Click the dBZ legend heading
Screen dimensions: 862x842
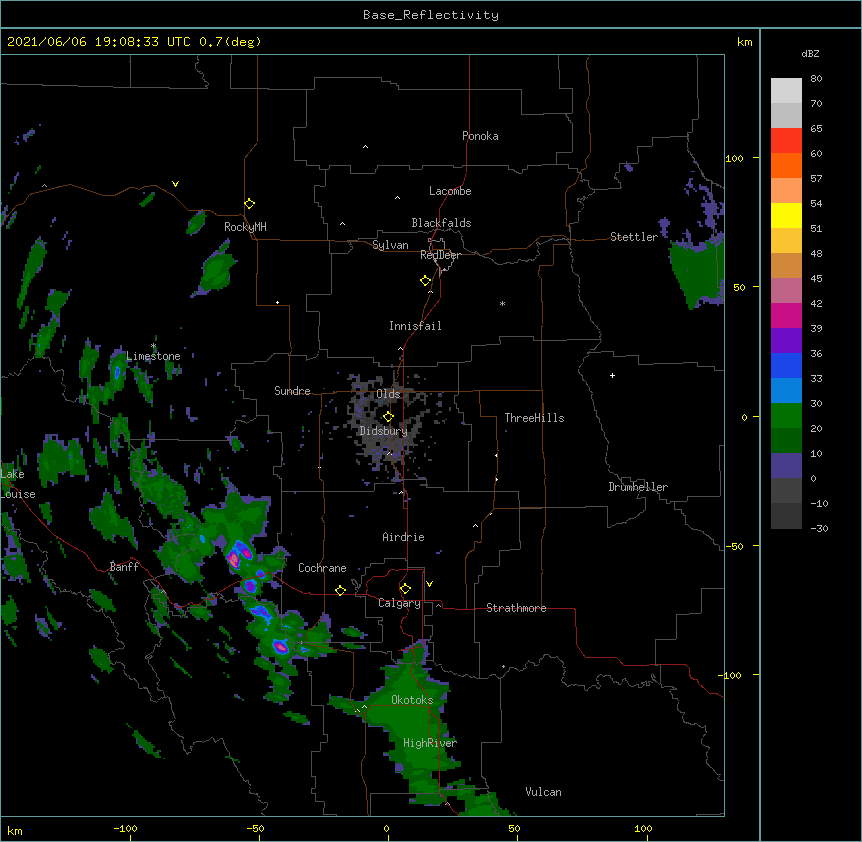810,54
